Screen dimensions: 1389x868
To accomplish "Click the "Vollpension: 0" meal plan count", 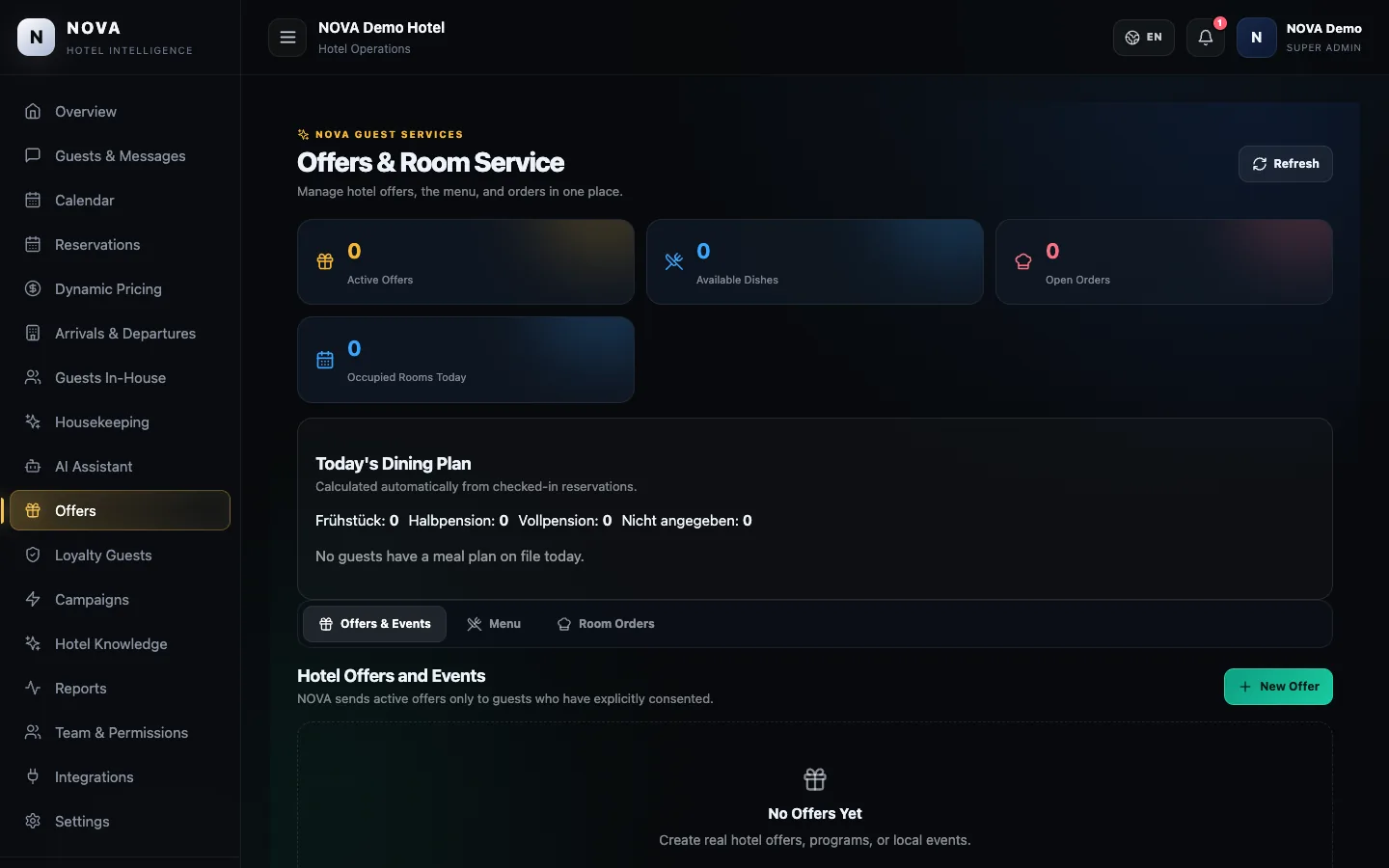I will [x=565, y=521].
